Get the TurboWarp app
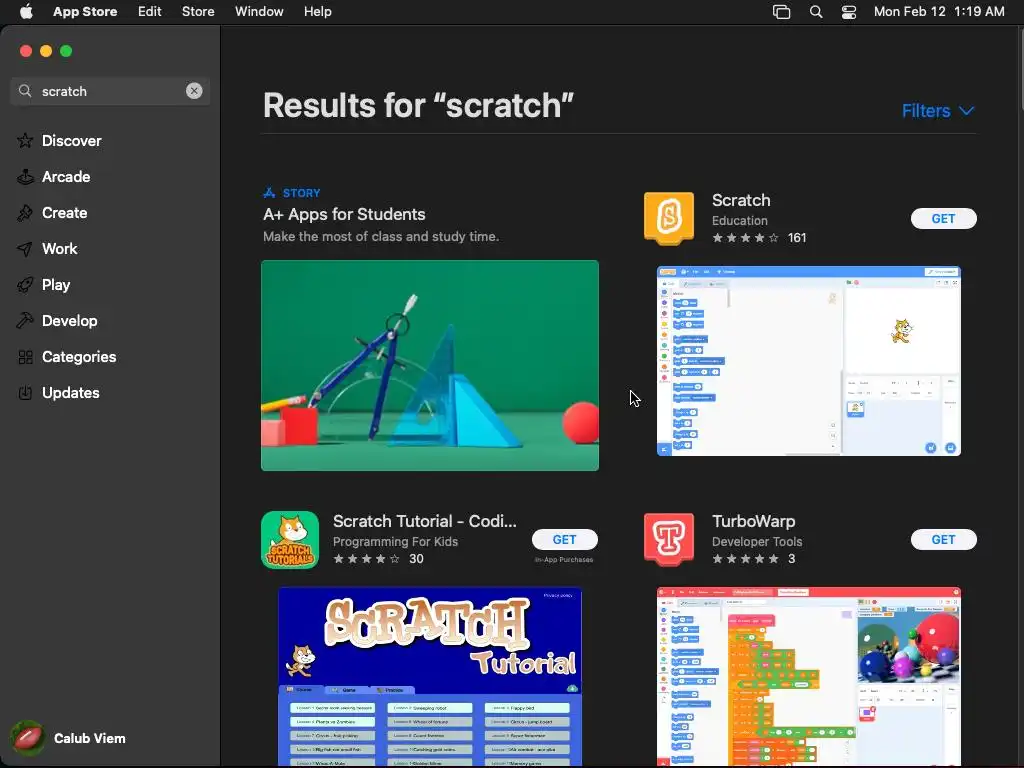Image resolution: width=1024 pixels, height=768 pixels. [943, 539]
